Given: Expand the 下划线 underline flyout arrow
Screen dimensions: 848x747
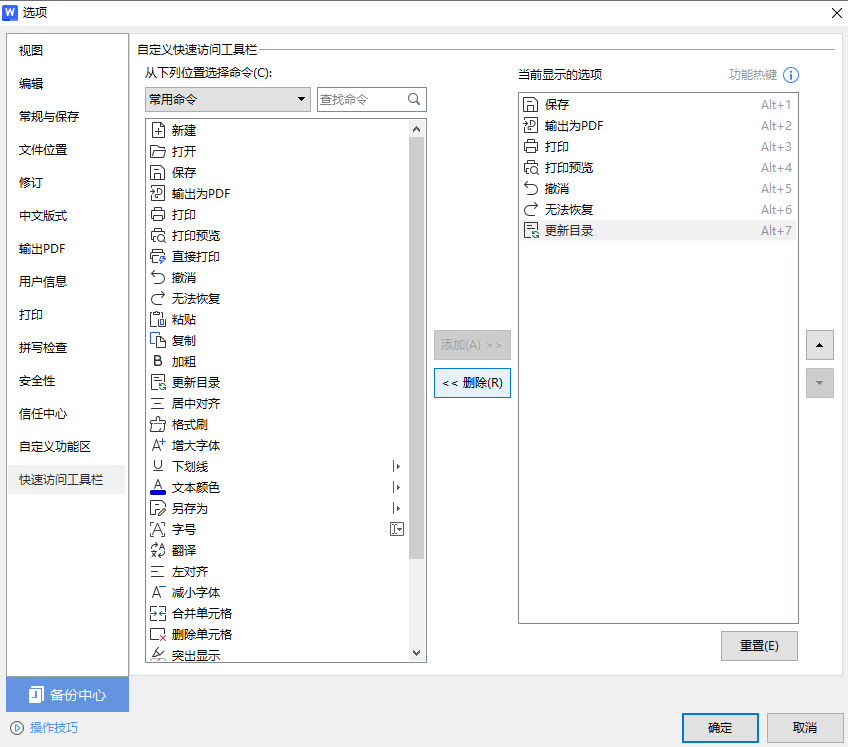Looking at the screenshot, I should 396,466.
